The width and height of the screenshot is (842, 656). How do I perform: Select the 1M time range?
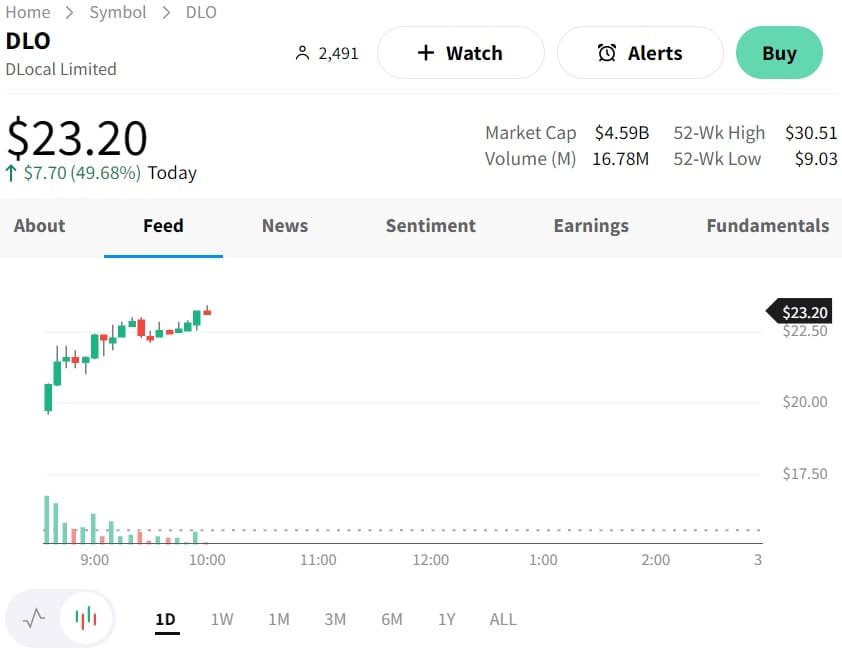pyautogui.click(x=279, y=619)
